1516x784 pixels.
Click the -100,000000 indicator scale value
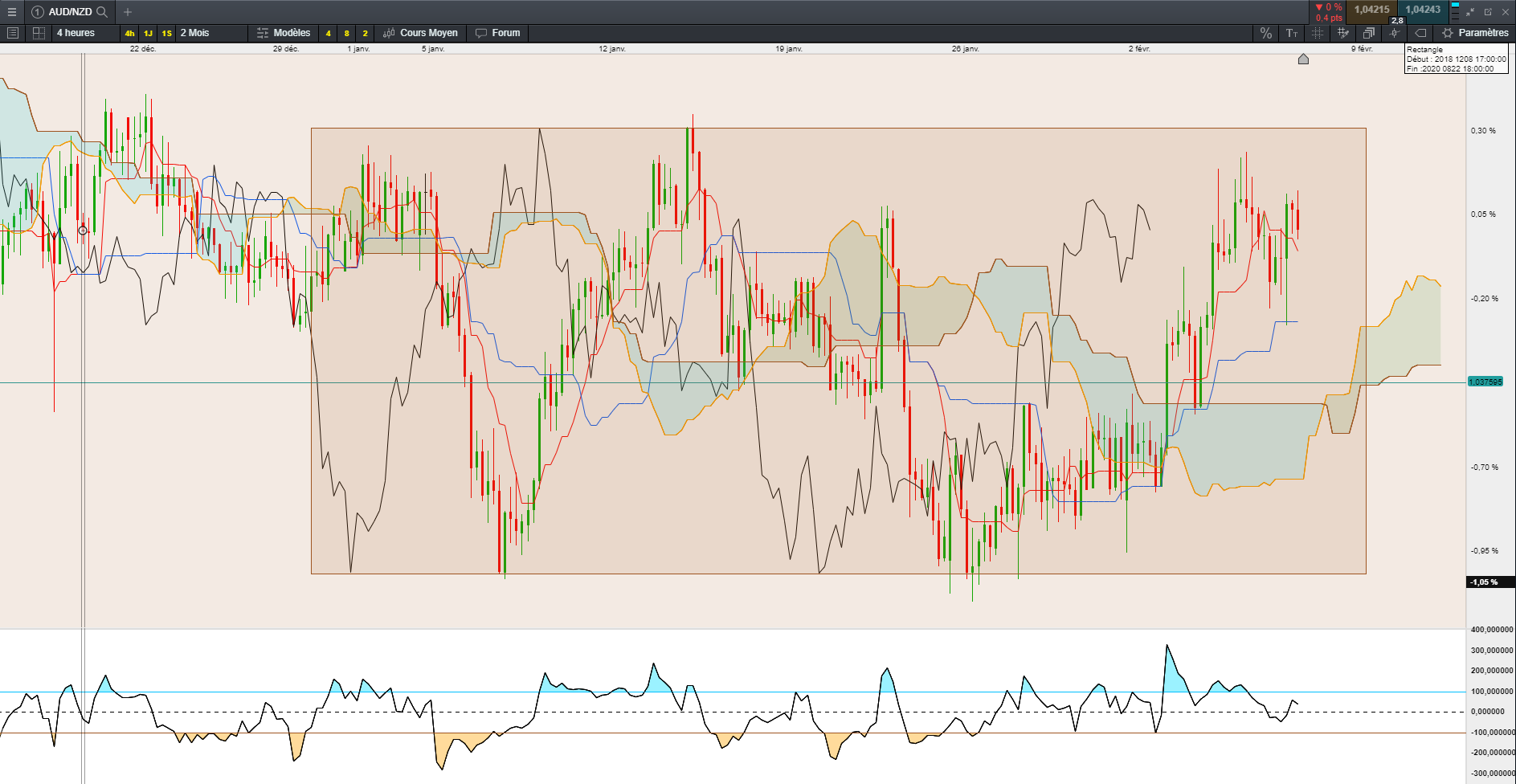(x=1492, y=732)
